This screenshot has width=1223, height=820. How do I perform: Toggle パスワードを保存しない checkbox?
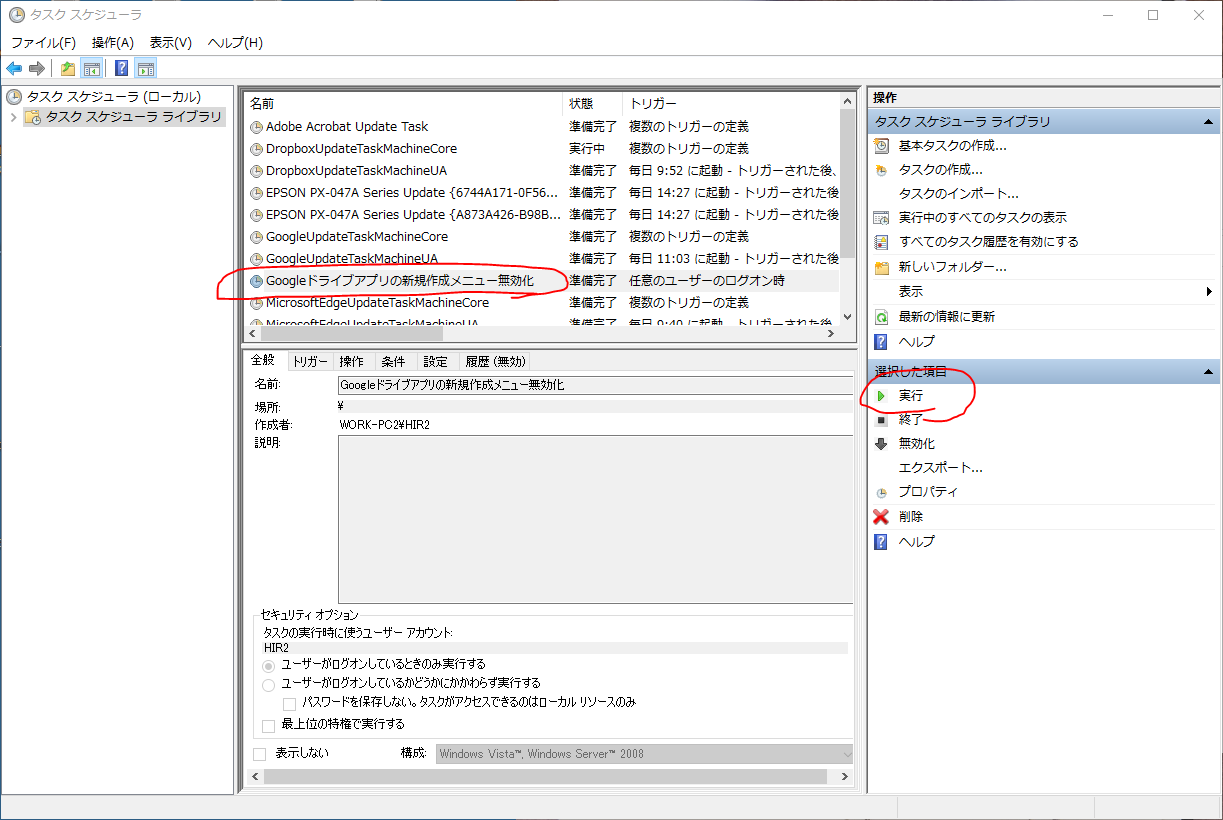coord(289,704)
